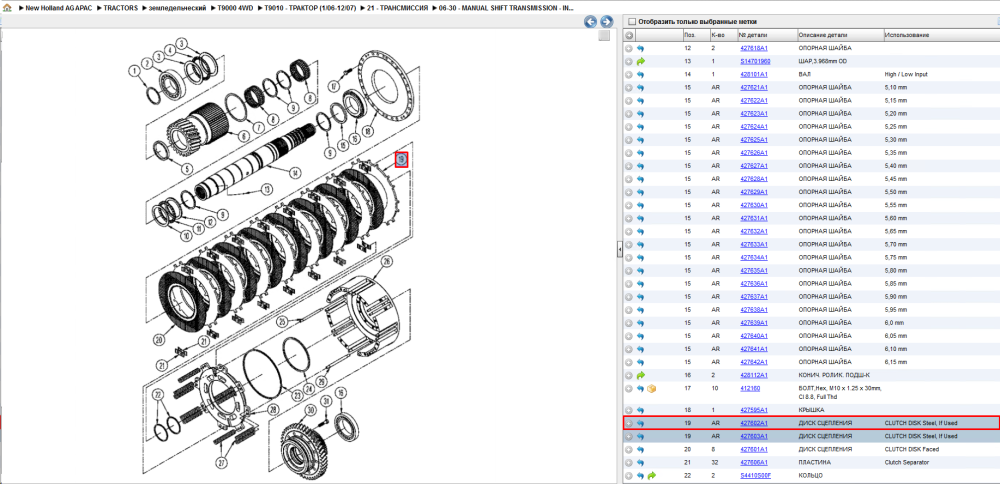The height and width of the screenshot is (484, 1000).
Task: Click blue arrow icon for part 427601A1
Action: coord(641,449)
